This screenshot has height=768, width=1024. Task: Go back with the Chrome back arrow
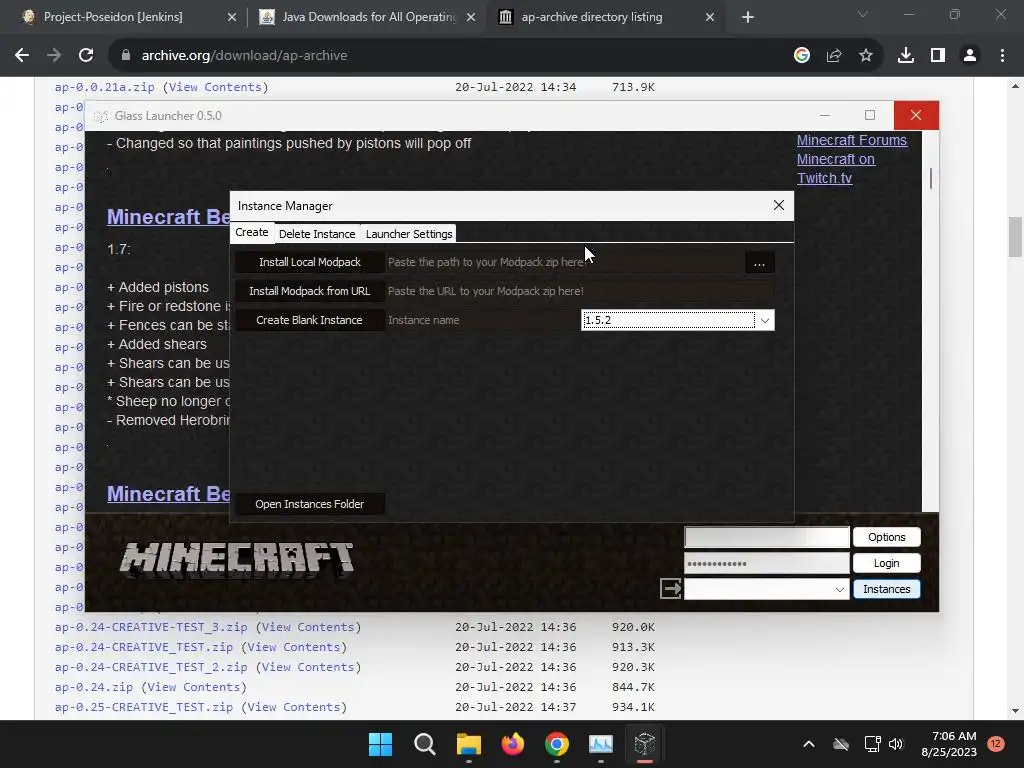coord(22,56)
